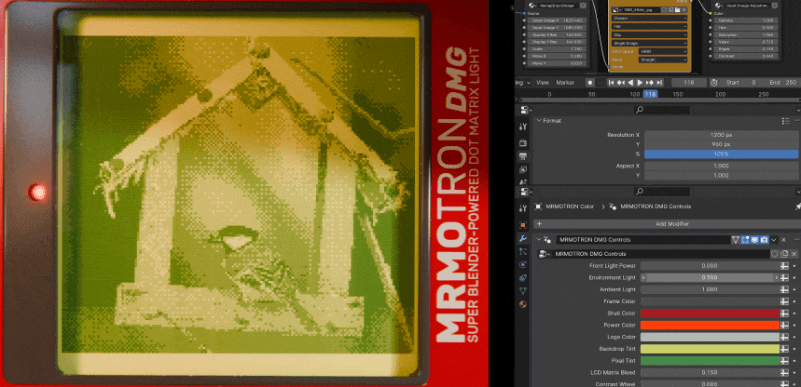Open the Physics properties tab icon
Screen dimensions: 801x387
pyautogui.click(x=523, y=265)
